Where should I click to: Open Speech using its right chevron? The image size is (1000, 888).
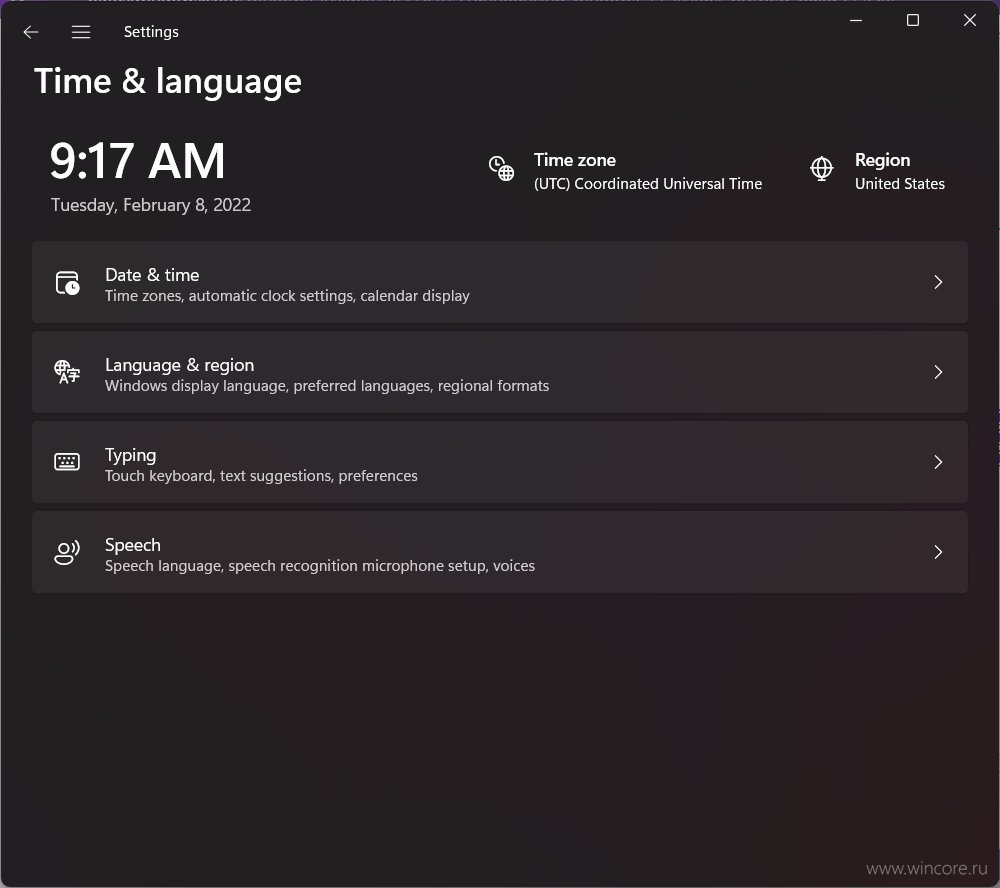(938, 552)
